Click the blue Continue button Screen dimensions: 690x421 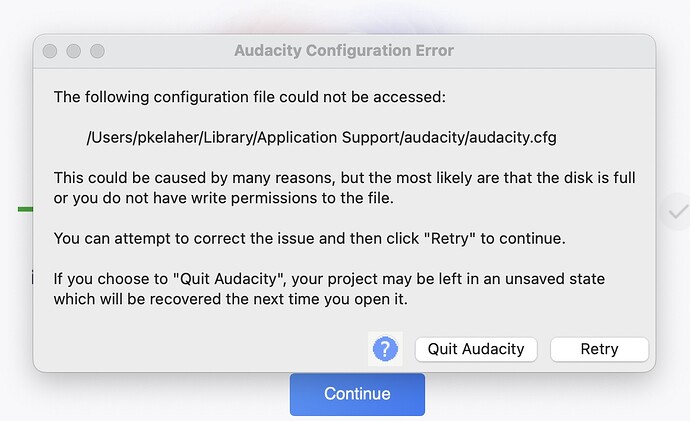[357, 394]
